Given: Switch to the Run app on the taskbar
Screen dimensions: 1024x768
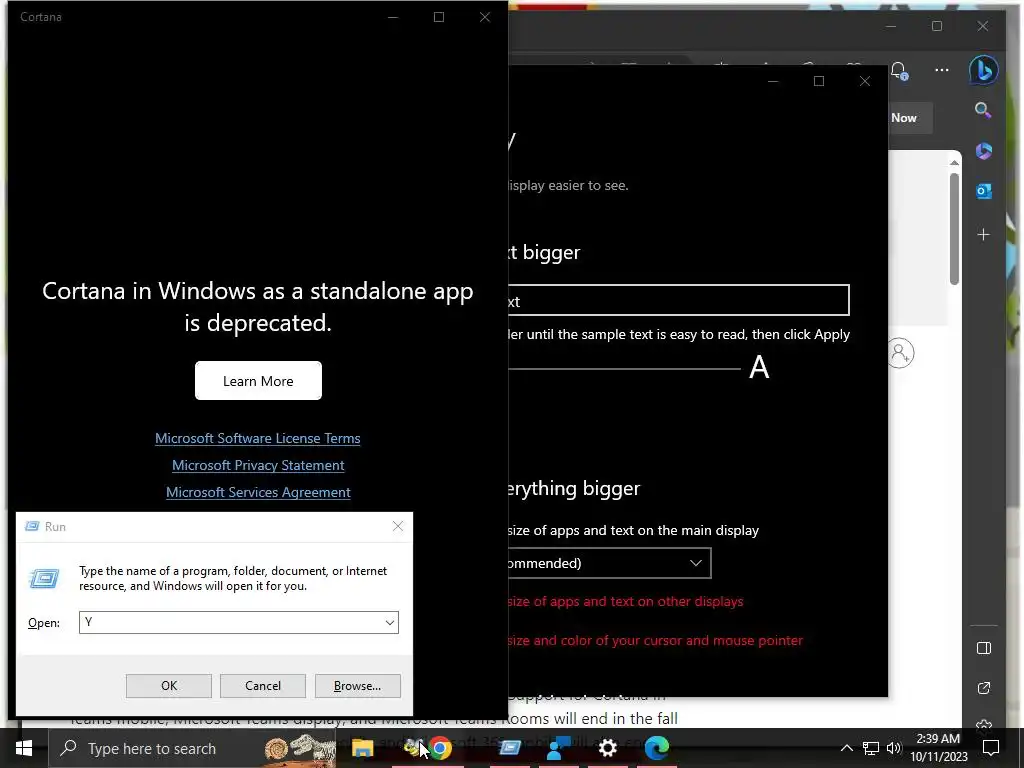Looking at the screenshot, I should pos(509,748).
